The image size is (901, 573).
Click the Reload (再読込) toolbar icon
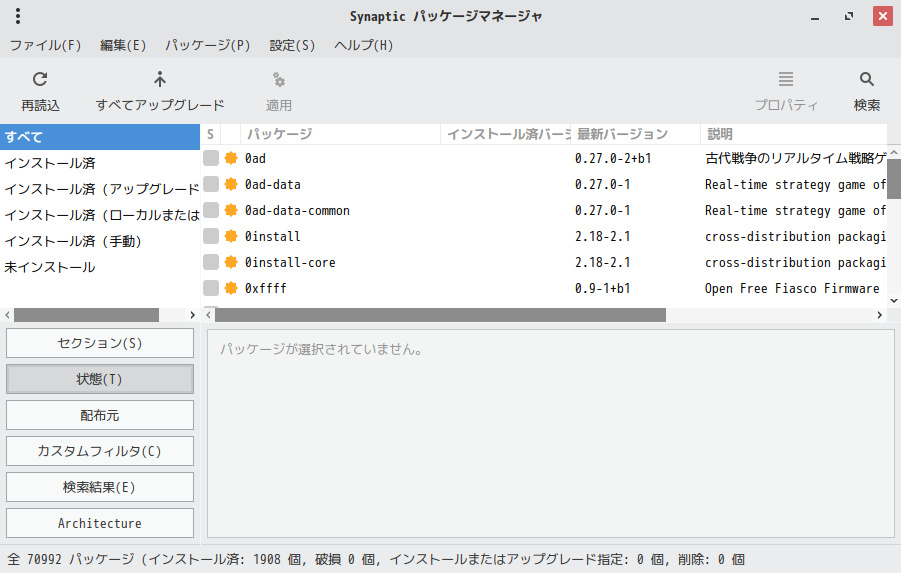pos(40,80)
